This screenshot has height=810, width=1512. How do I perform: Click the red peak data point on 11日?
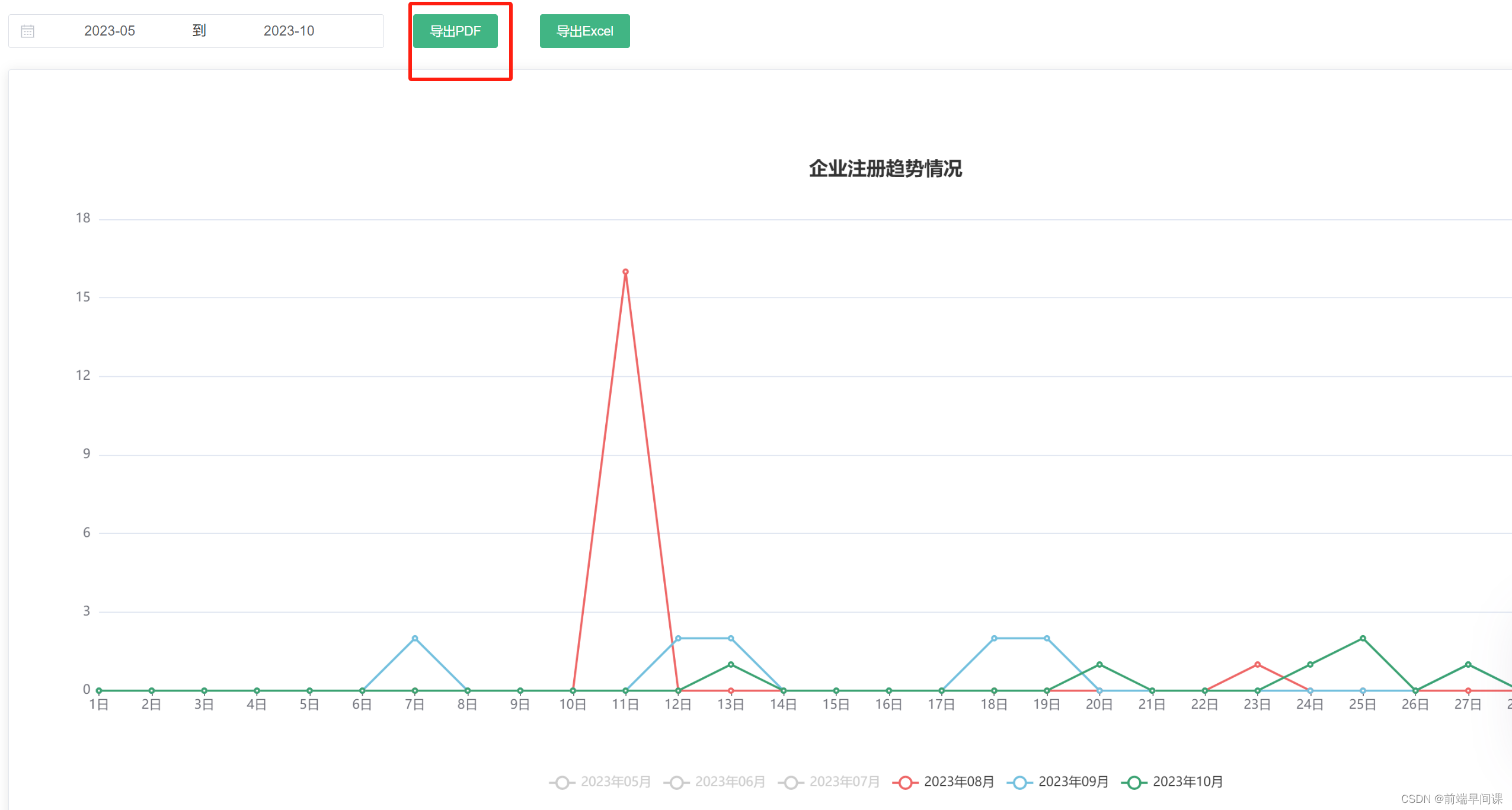[x=625, y=272]
